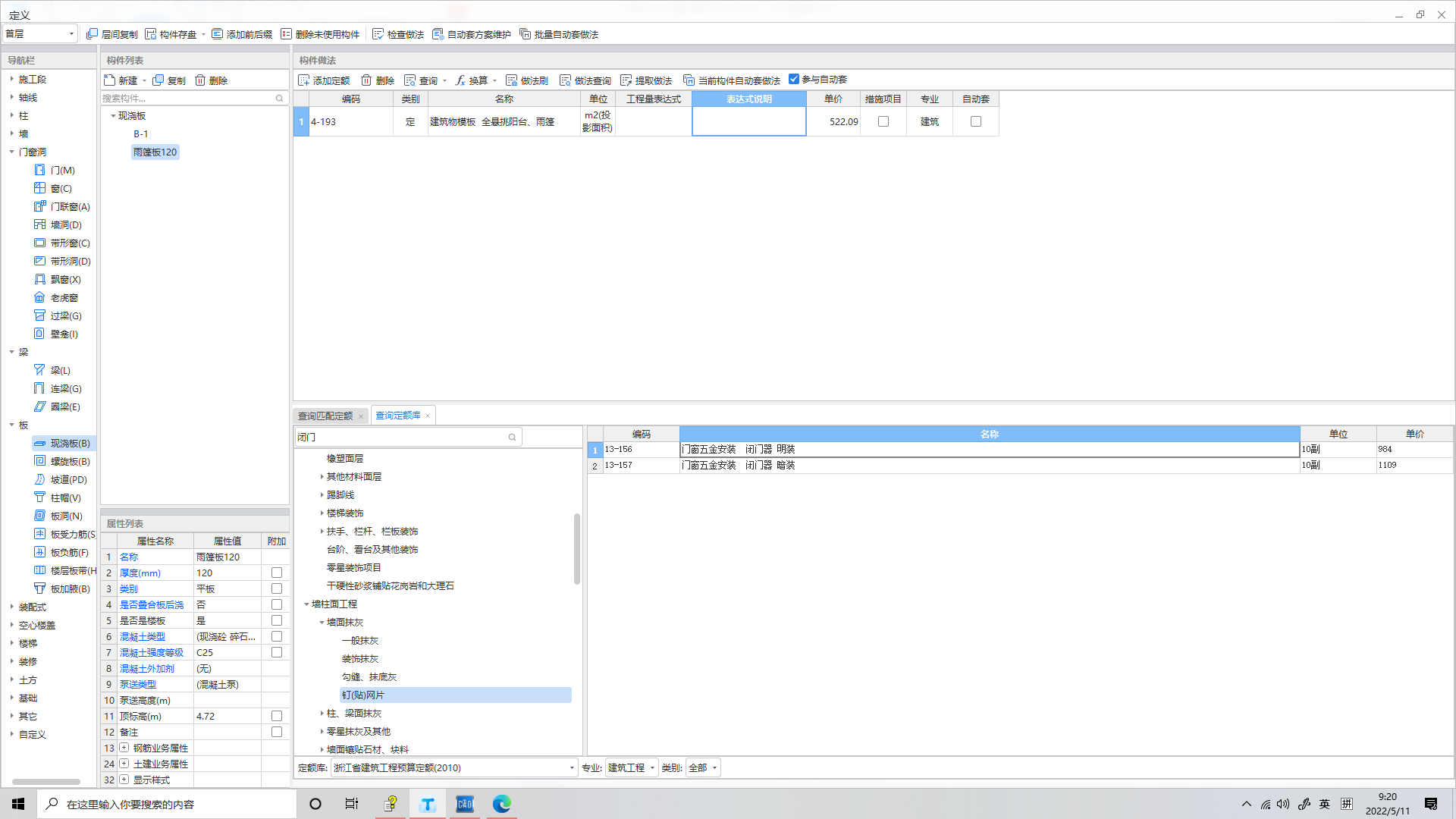The height and width of the screenshot is (819, 1456).
Task: Open the 首层 floor dropdown
Action: click(x=40, y=34)
